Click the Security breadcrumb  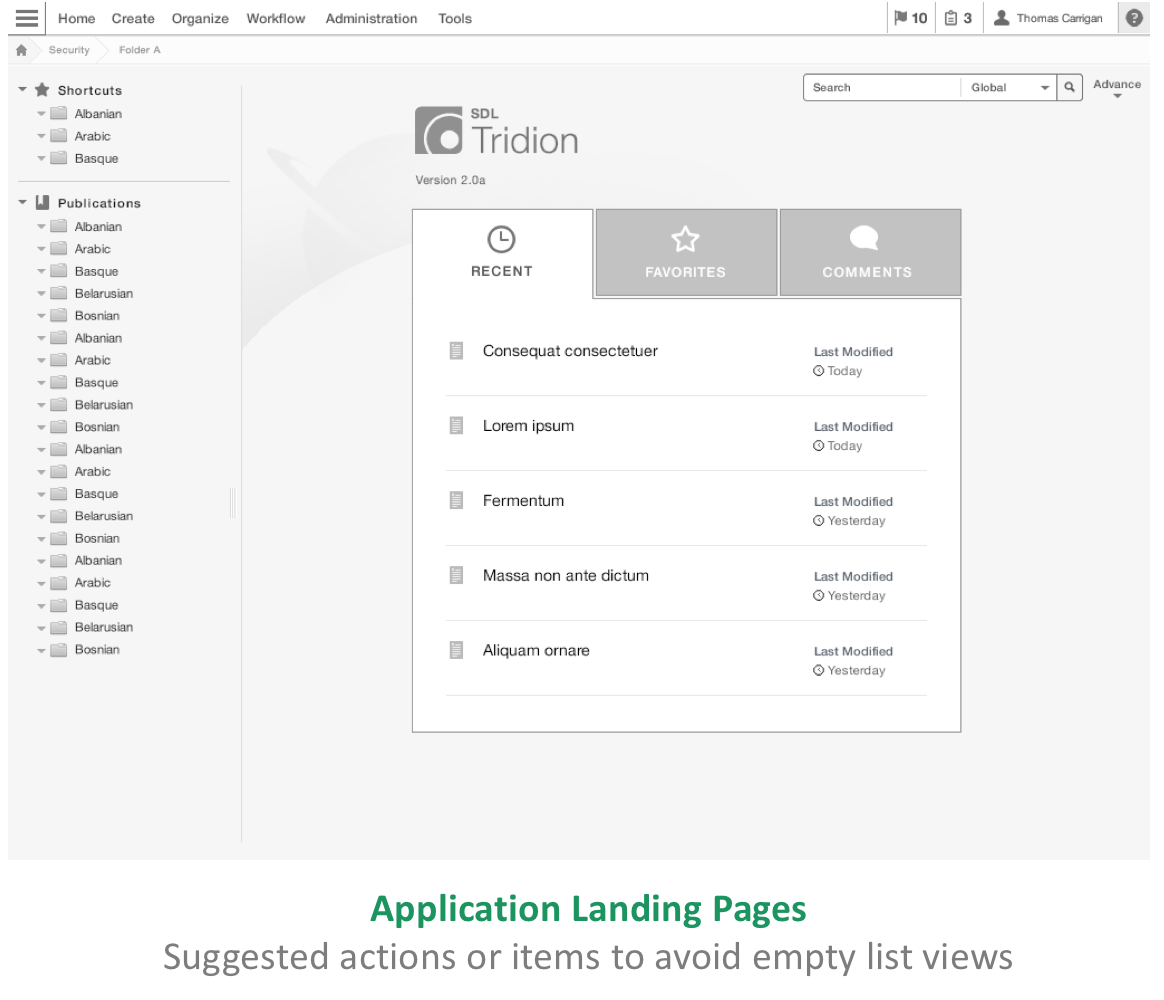coord(69,50)
